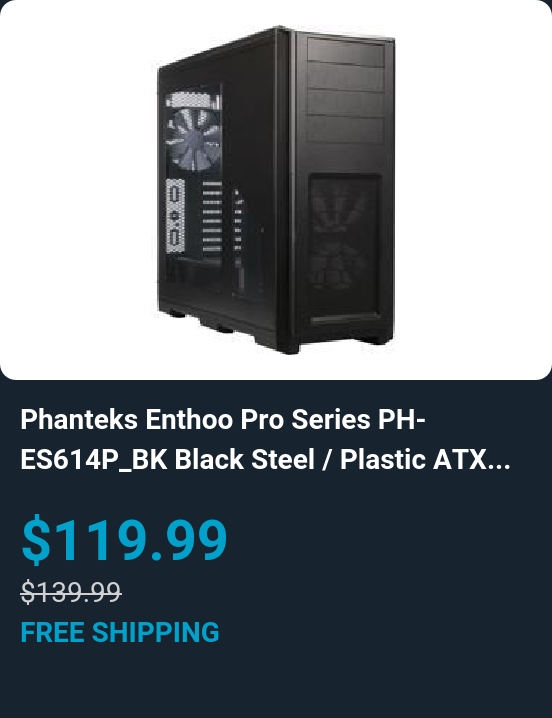Click the PCI expansion slot vents in photo
The width and height of the screenshot is (552, 718).
212,217
